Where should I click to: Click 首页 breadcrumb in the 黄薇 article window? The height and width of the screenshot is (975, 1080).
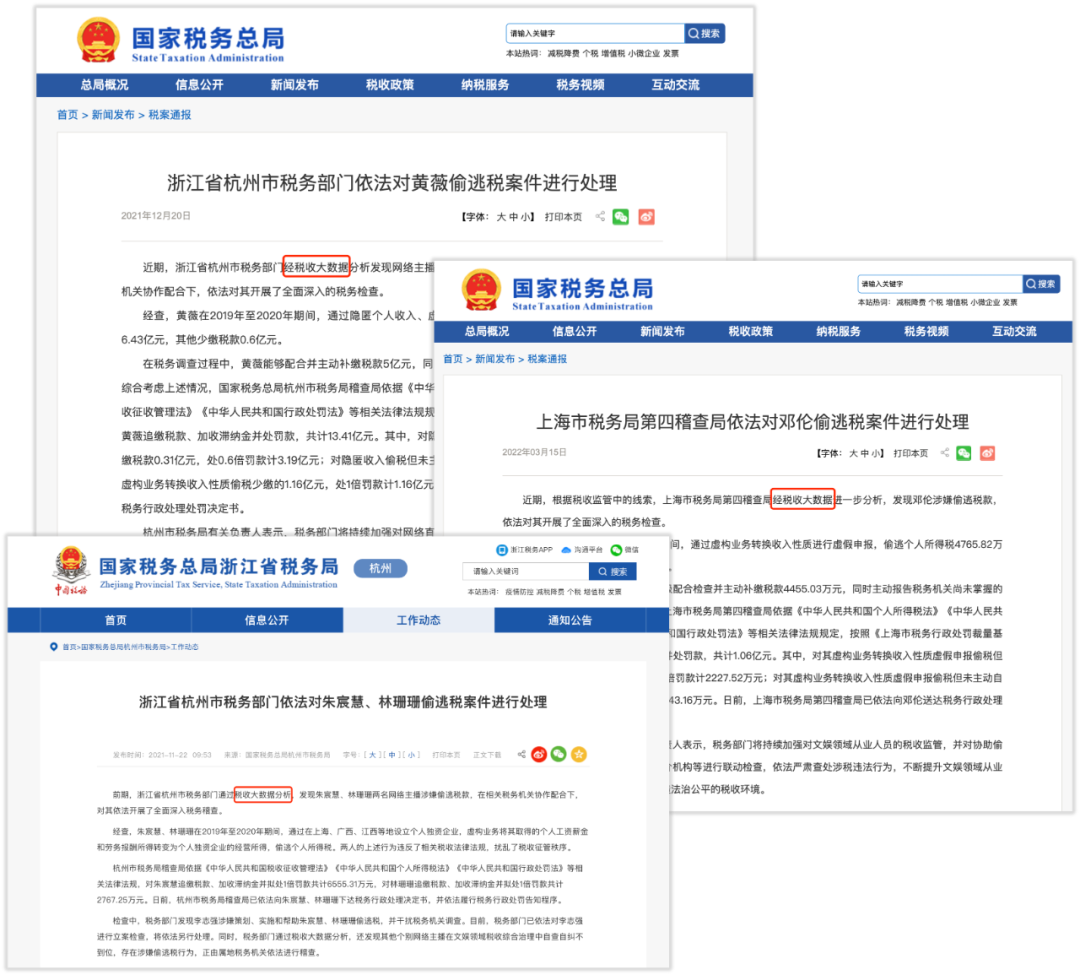click(68, 115)
